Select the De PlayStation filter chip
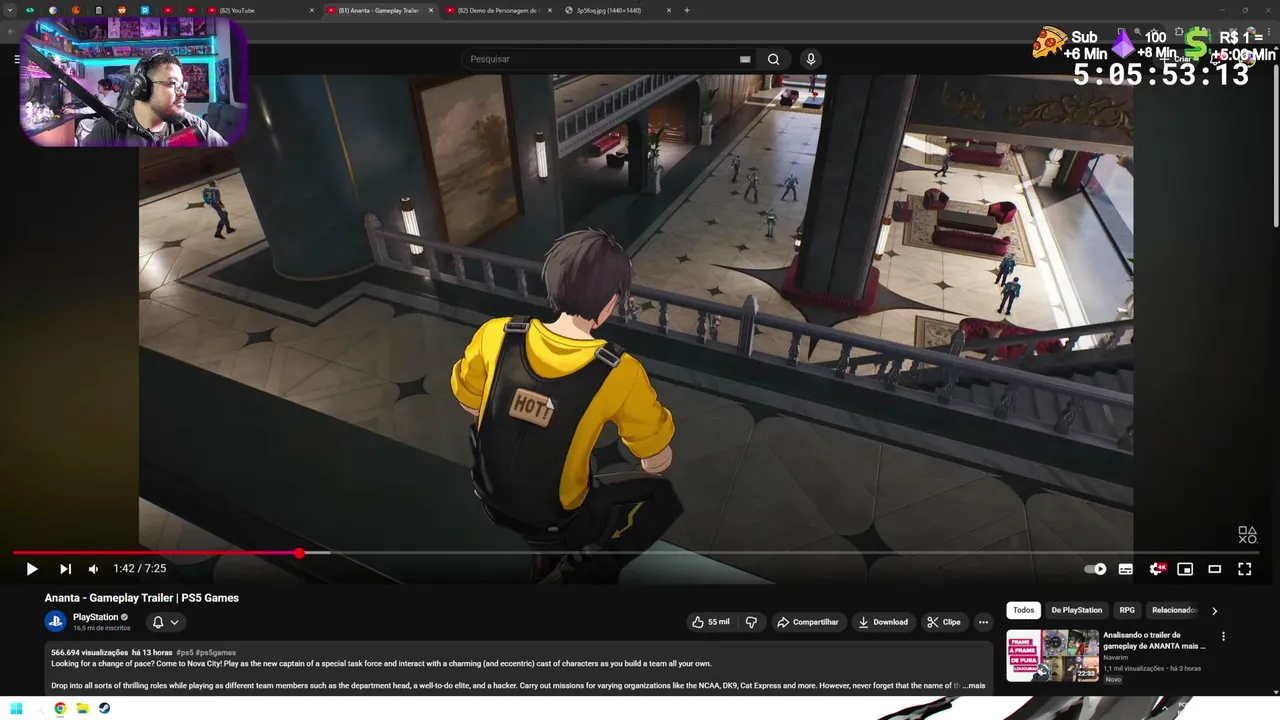 [1076, 610]
